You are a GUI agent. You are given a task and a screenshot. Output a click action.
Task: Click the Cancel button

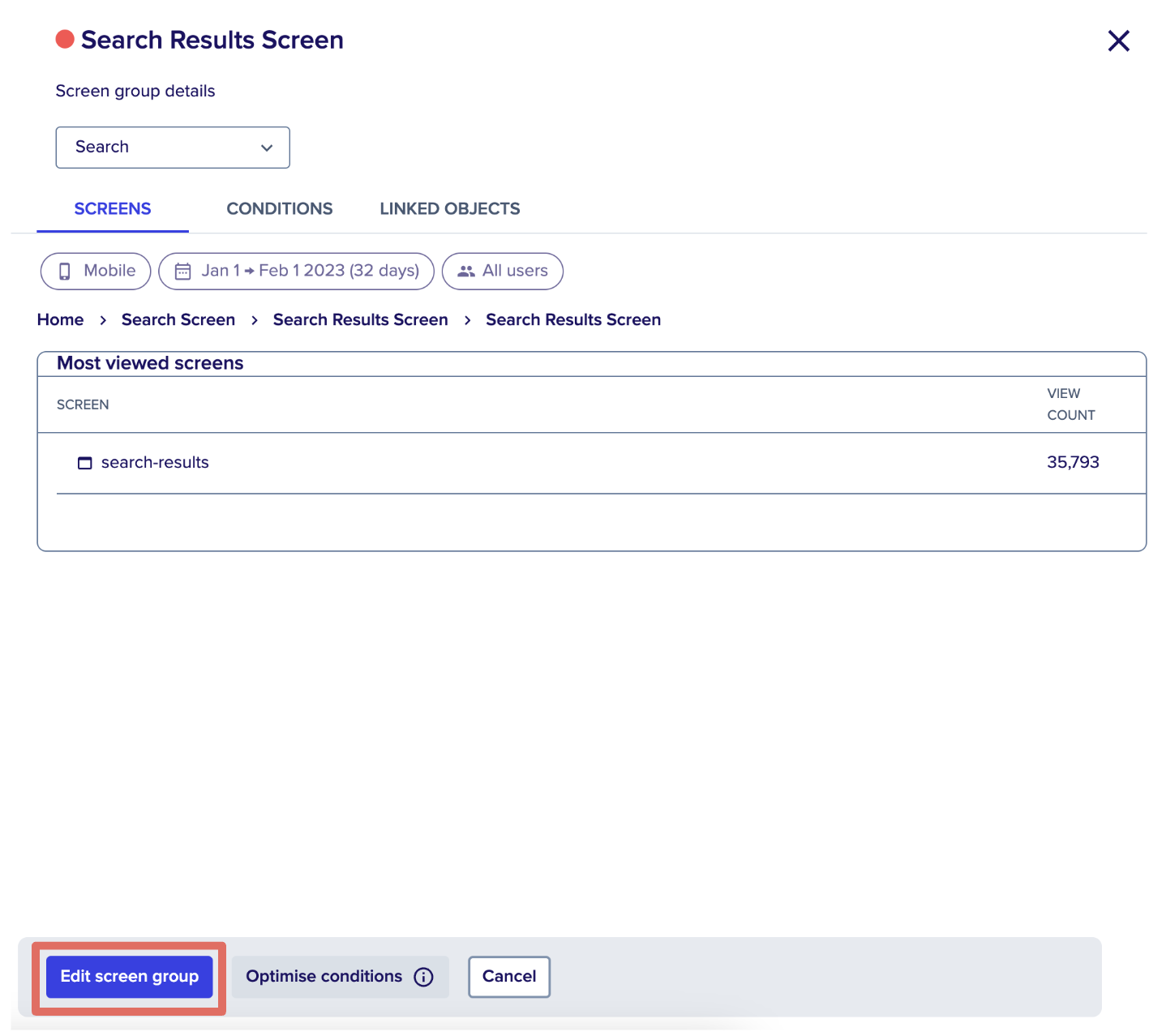pyautogui.click(x=509, y=977)
